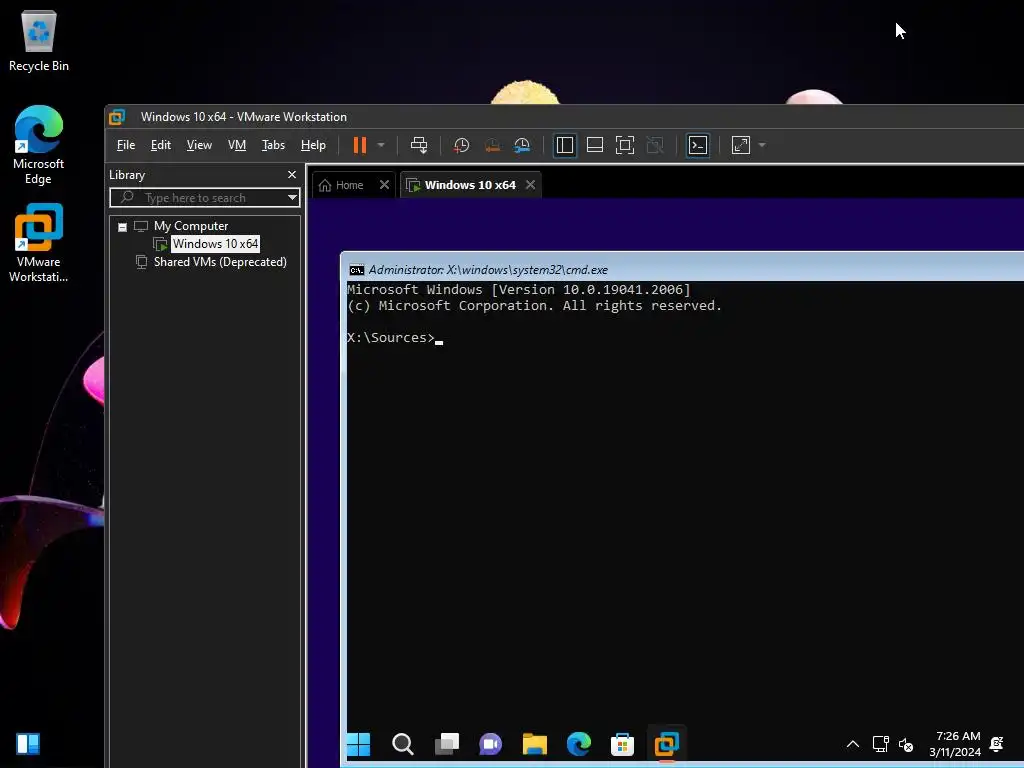This screenshot has height=768, width=1024.
Task: Open the Recycle Bin desktop icon
Action: coord(39,42)
